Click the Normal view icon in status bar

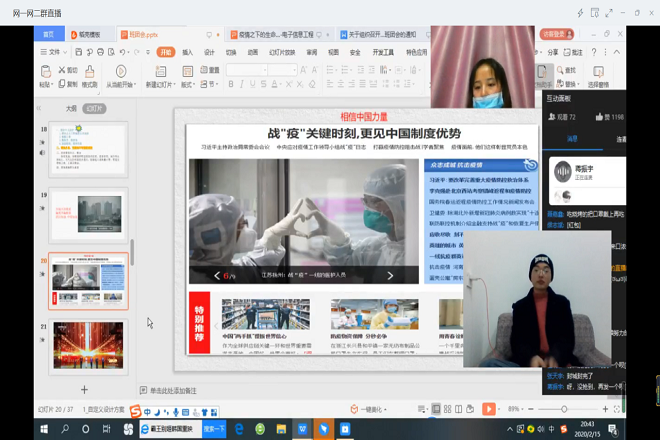(436, 409)
